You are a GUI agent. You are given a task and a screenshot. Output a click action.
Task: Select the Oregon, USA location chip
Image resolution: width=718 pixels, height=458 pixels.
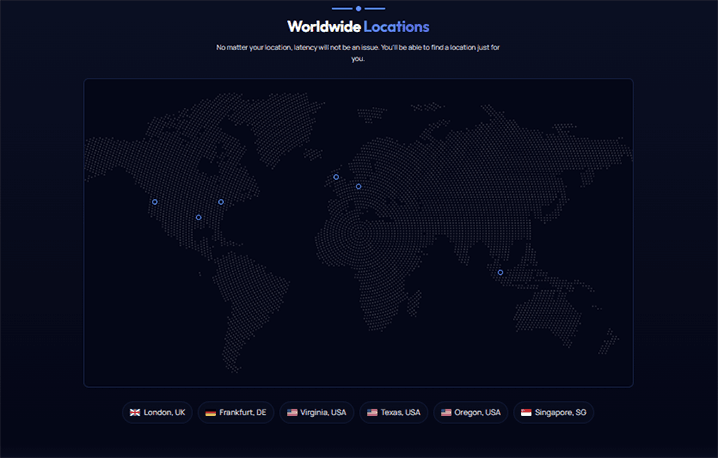pos(471,413)
